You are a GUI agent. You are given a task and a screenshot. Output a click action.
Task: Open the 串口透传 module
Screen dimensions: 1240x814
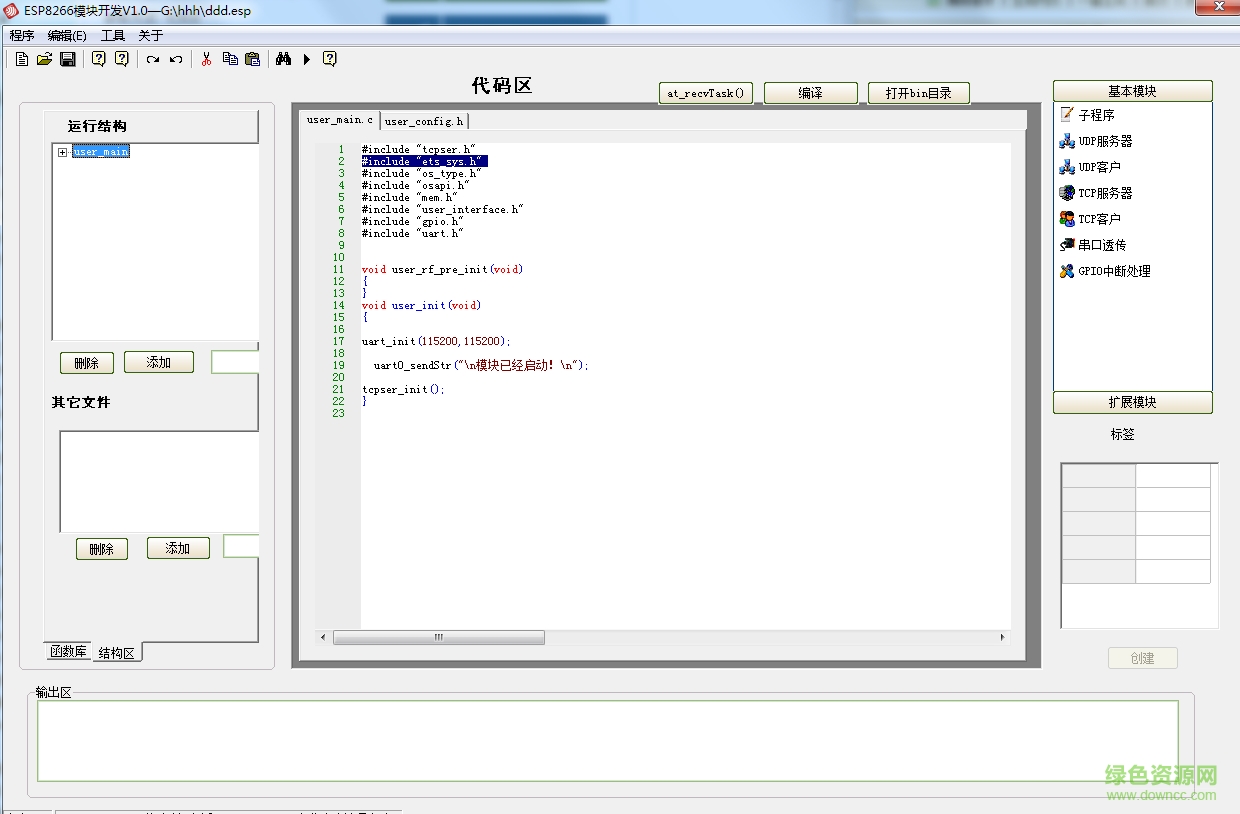pos(1098,244)
